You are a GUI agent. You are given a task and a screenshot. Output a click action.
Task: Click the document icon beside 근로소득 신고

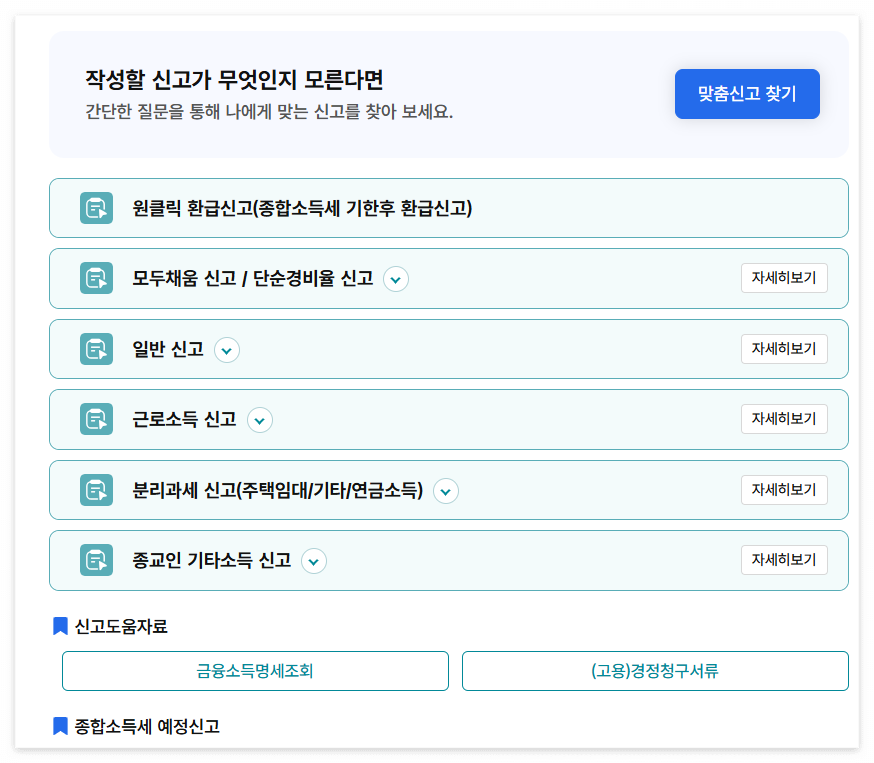coord(96,419)
